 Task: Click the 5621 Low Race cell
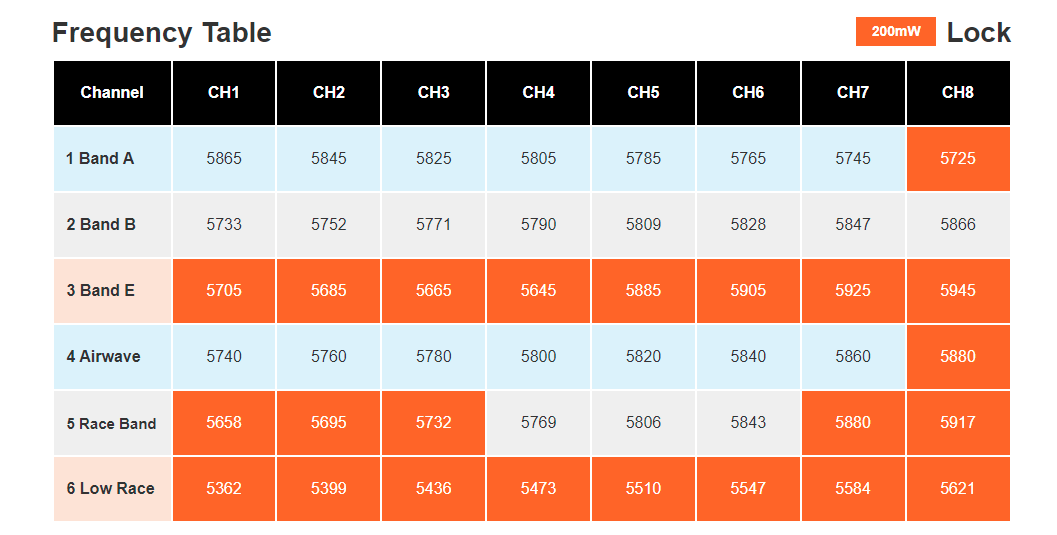tap(958, 489)
